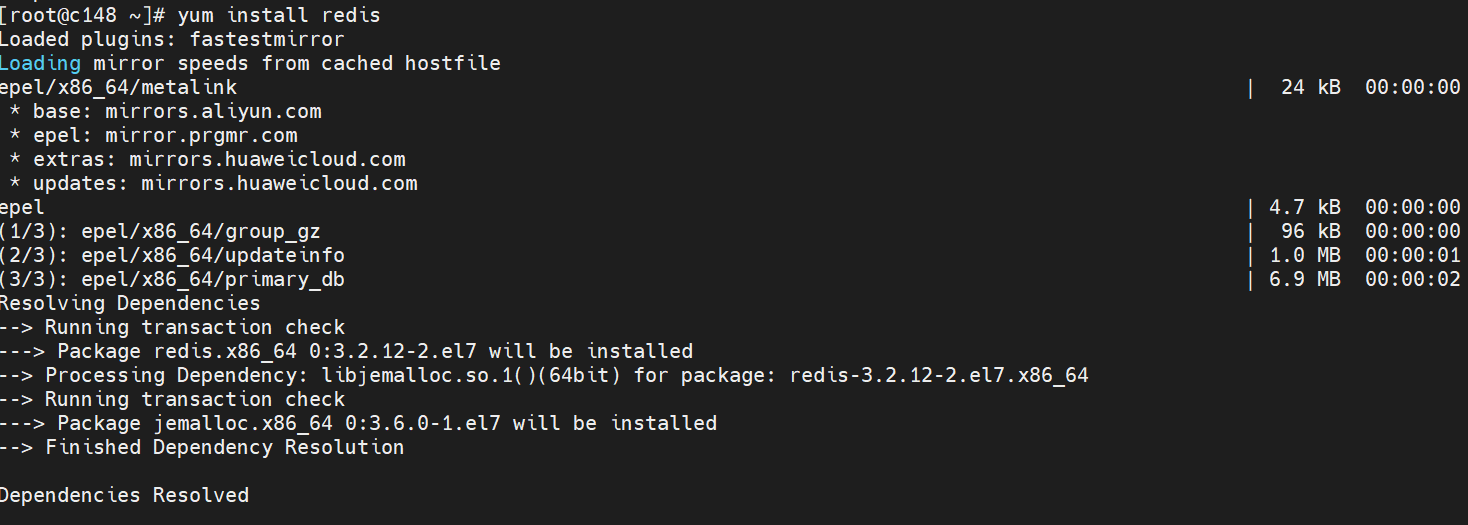1468x525 pixels.
Task: Click the 'Dependencies Resolved' line
Action: (124, 495)
